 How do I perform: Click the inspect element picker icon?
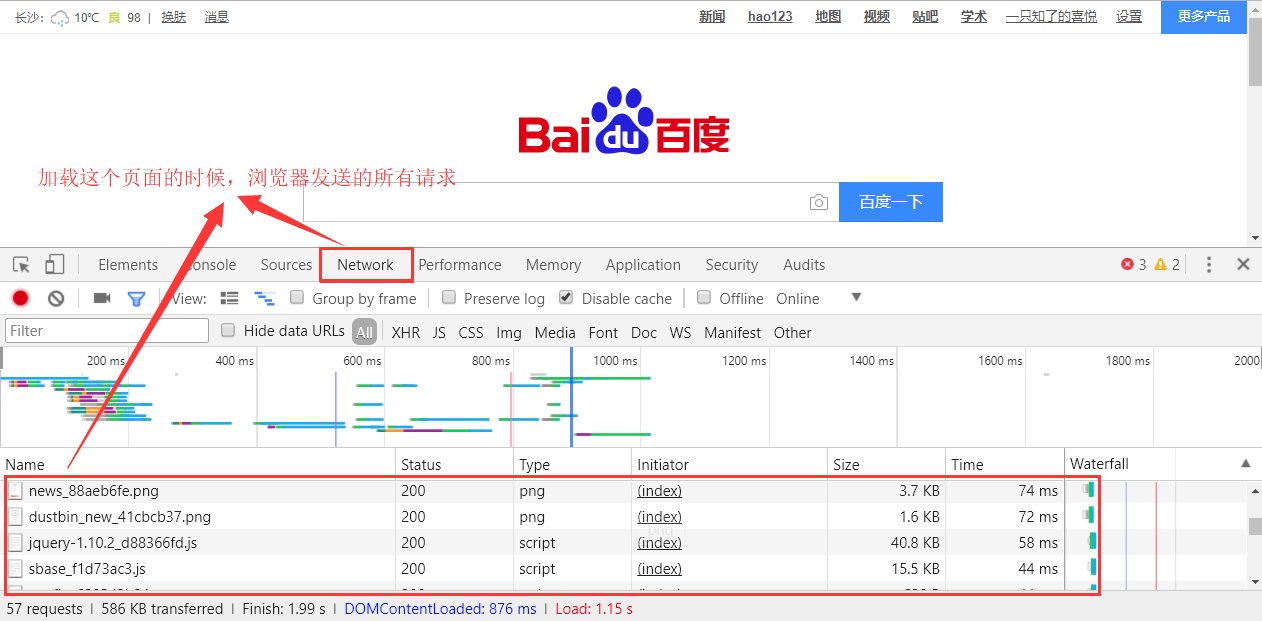click(21, 265)
